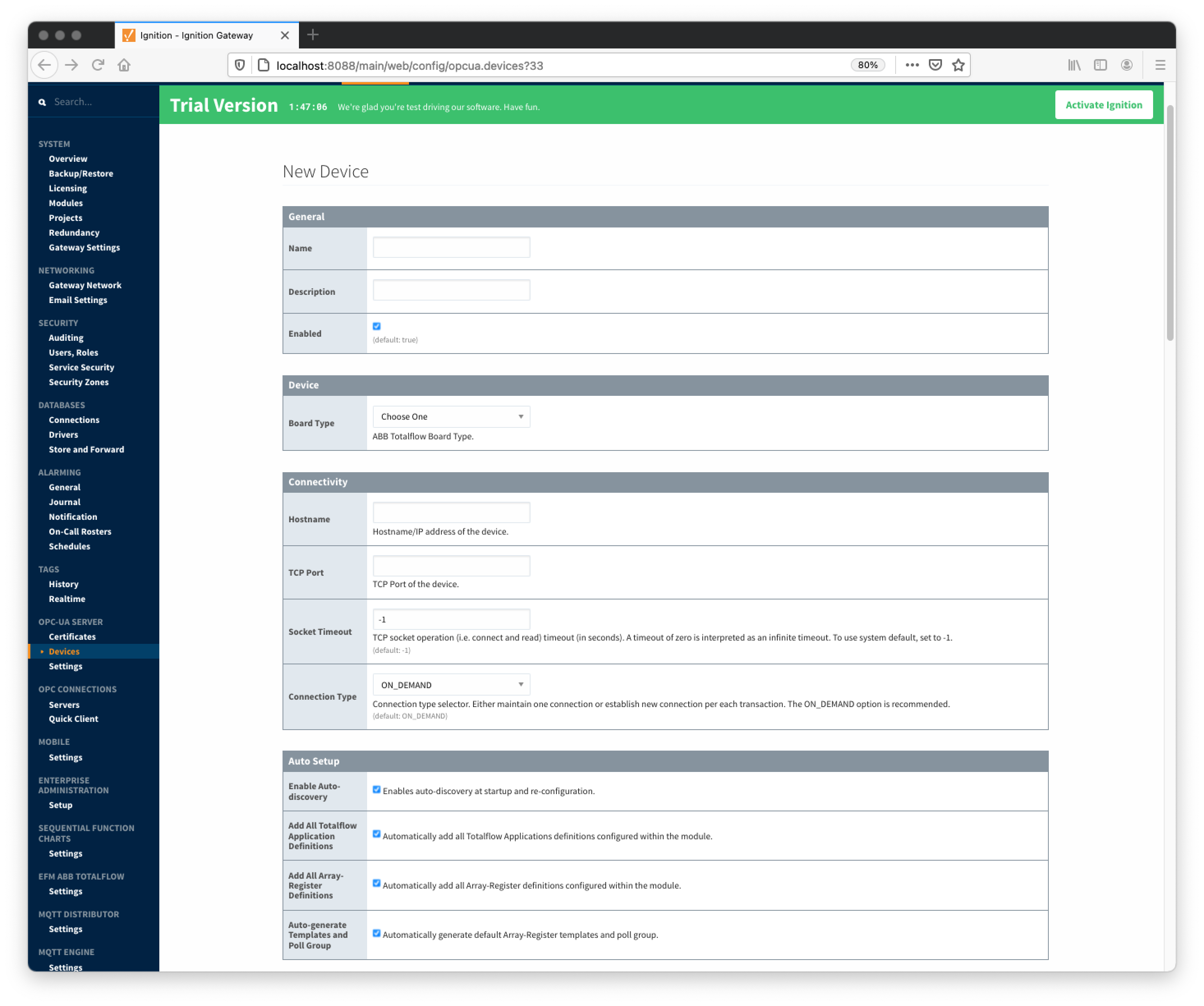
Task: Go back using browser back arrow
Action: (45, 65)
